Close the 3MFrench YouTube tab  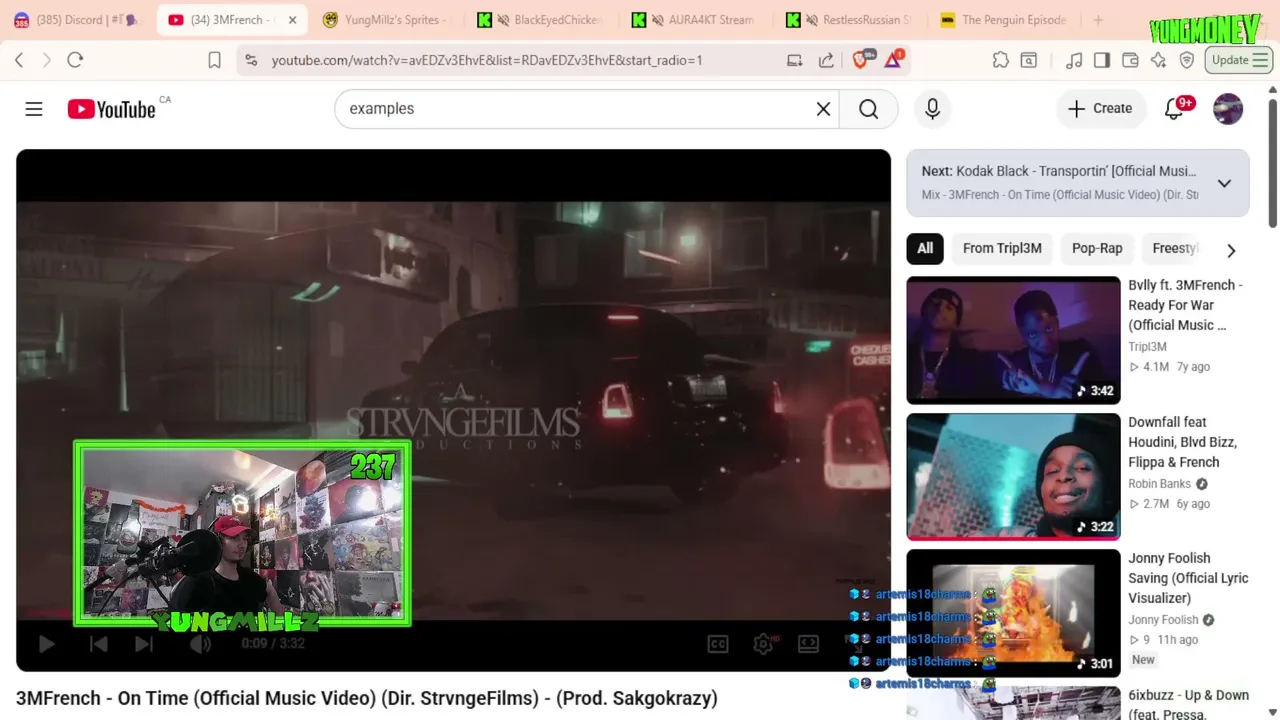(292, 20)
